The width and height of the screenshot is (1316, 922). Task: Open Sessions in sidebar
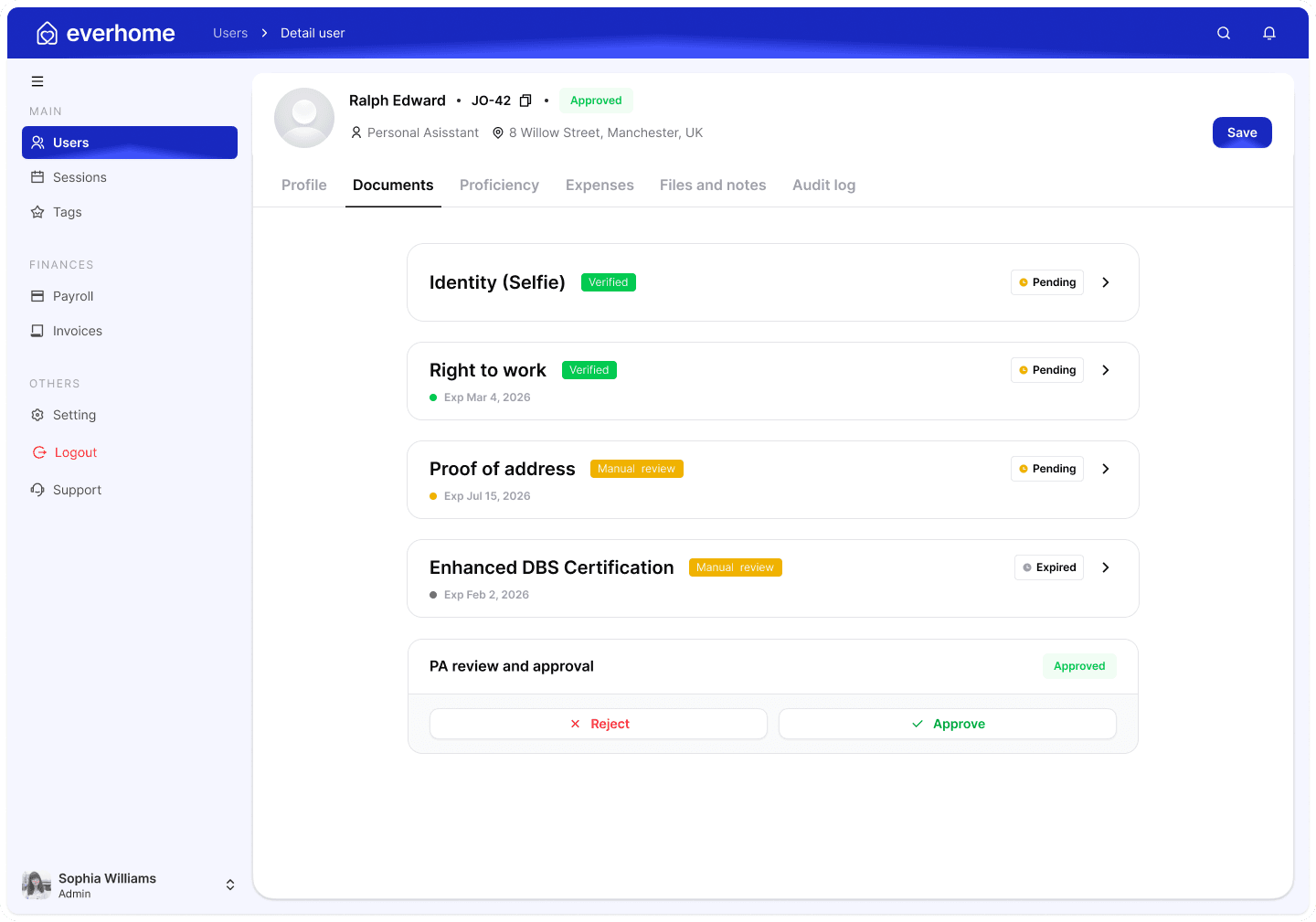pyautogui.click(x=130, y=177)
